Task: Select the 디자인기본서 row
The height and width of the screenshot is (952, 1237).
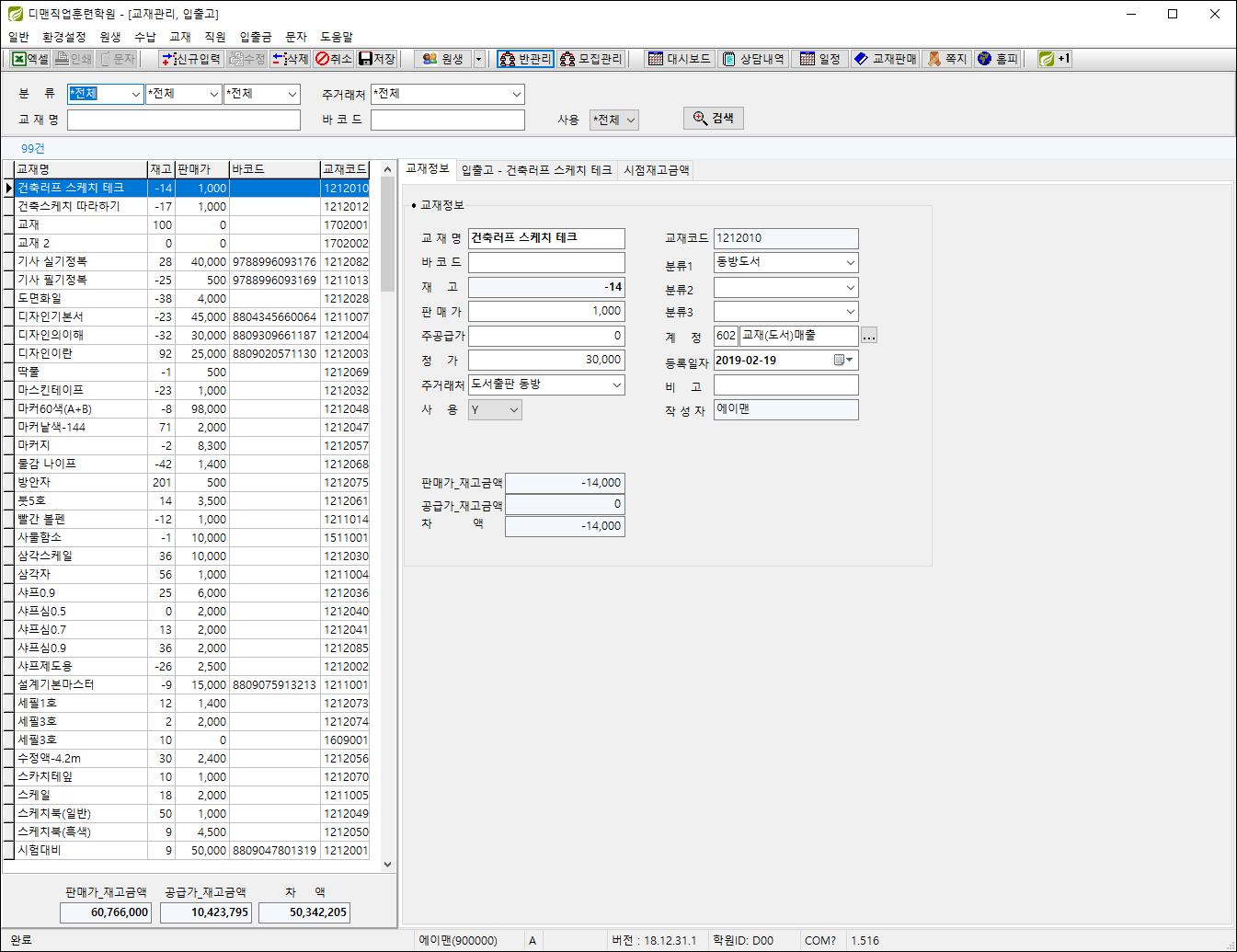Action: pos(192,316)
